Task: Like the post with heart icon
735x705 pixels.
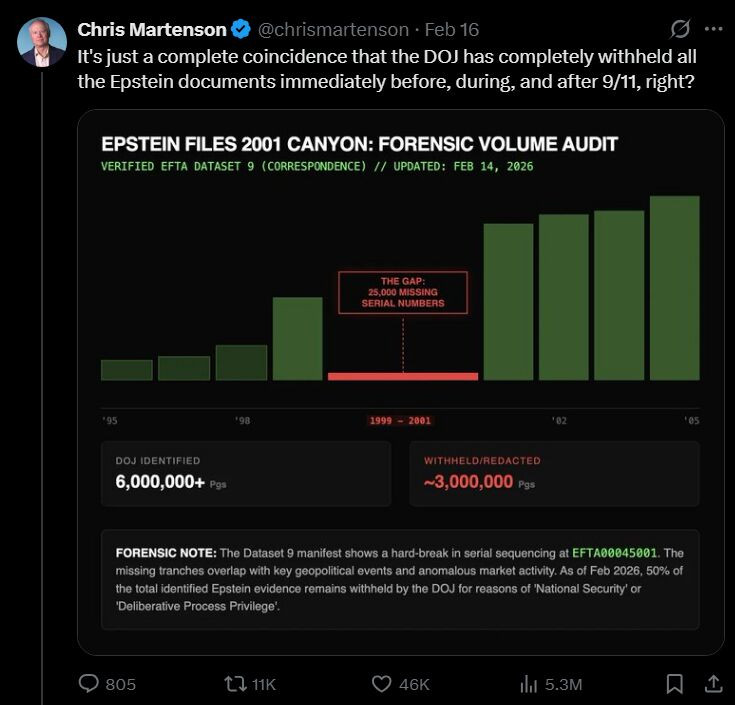Action: (x=381, y=684)
